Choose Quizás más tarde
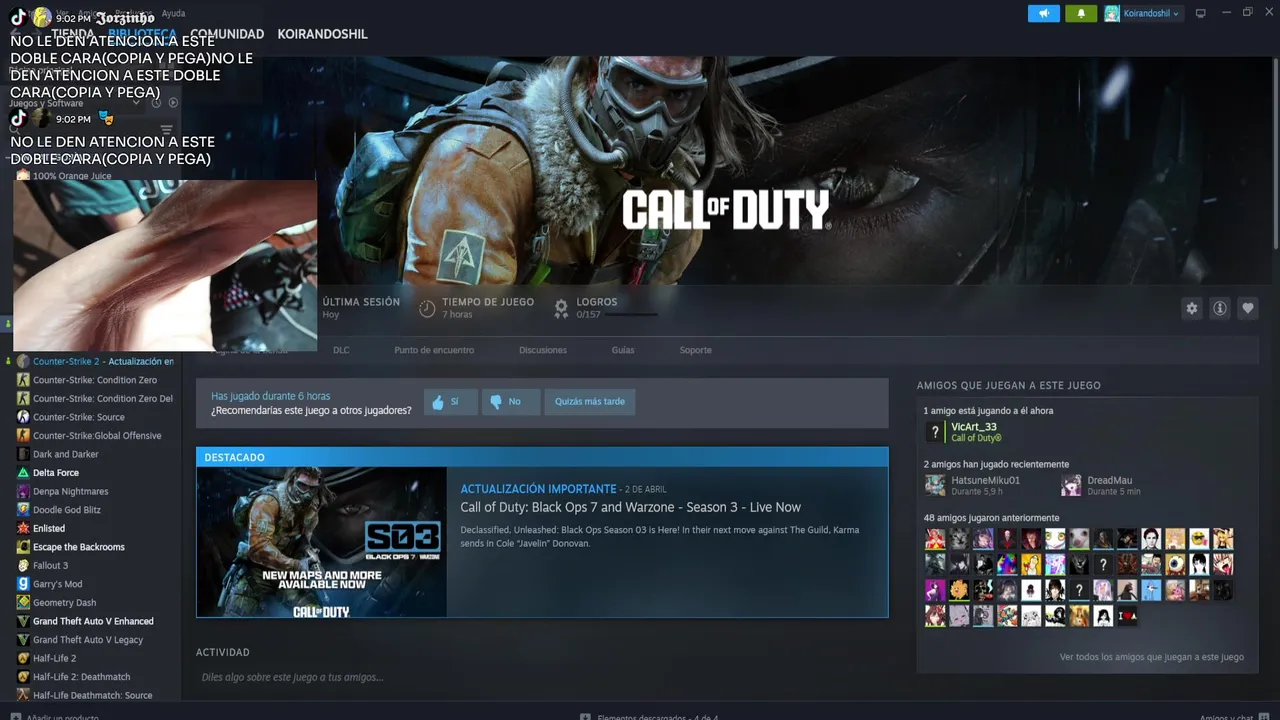1280x720 pixels. pos(590,402)
